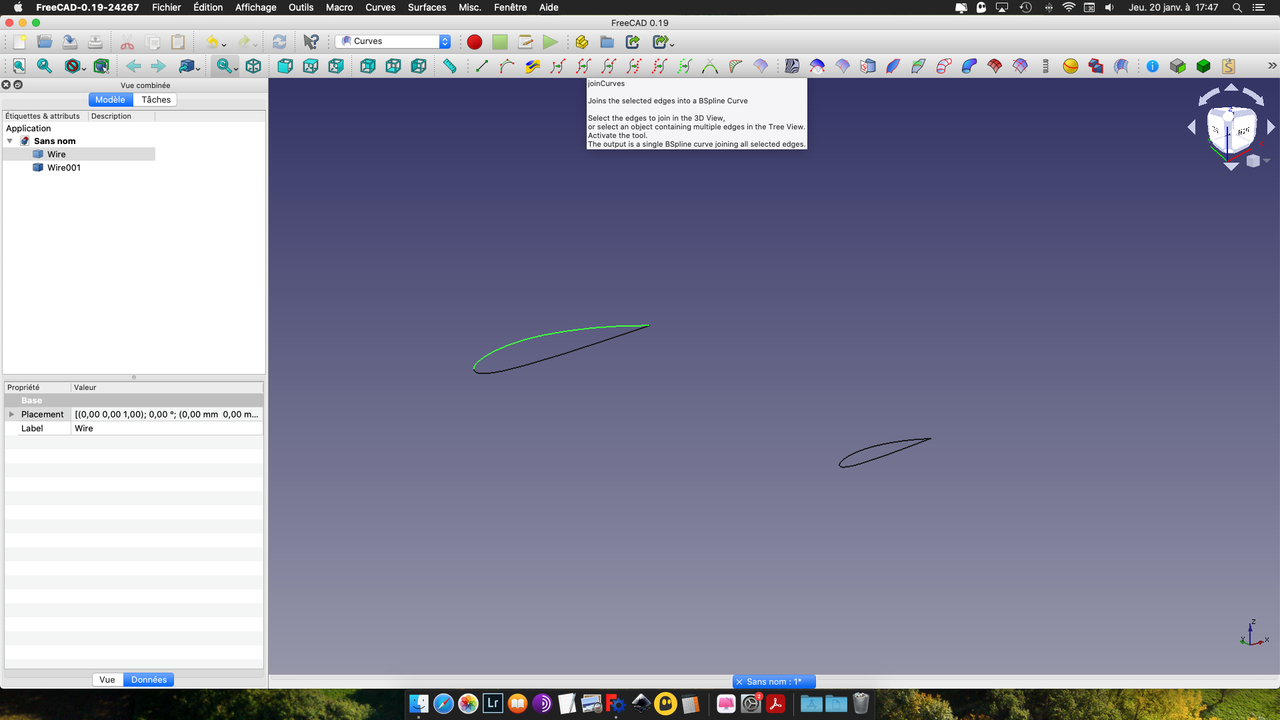Switch to the Vue property tab

click(107, 680)
